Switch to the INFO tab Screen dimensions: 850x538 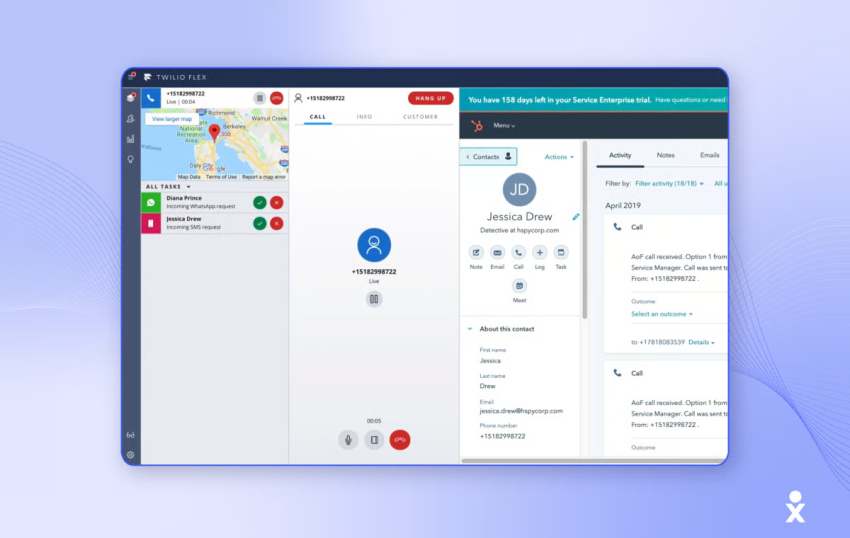[364, 117]
